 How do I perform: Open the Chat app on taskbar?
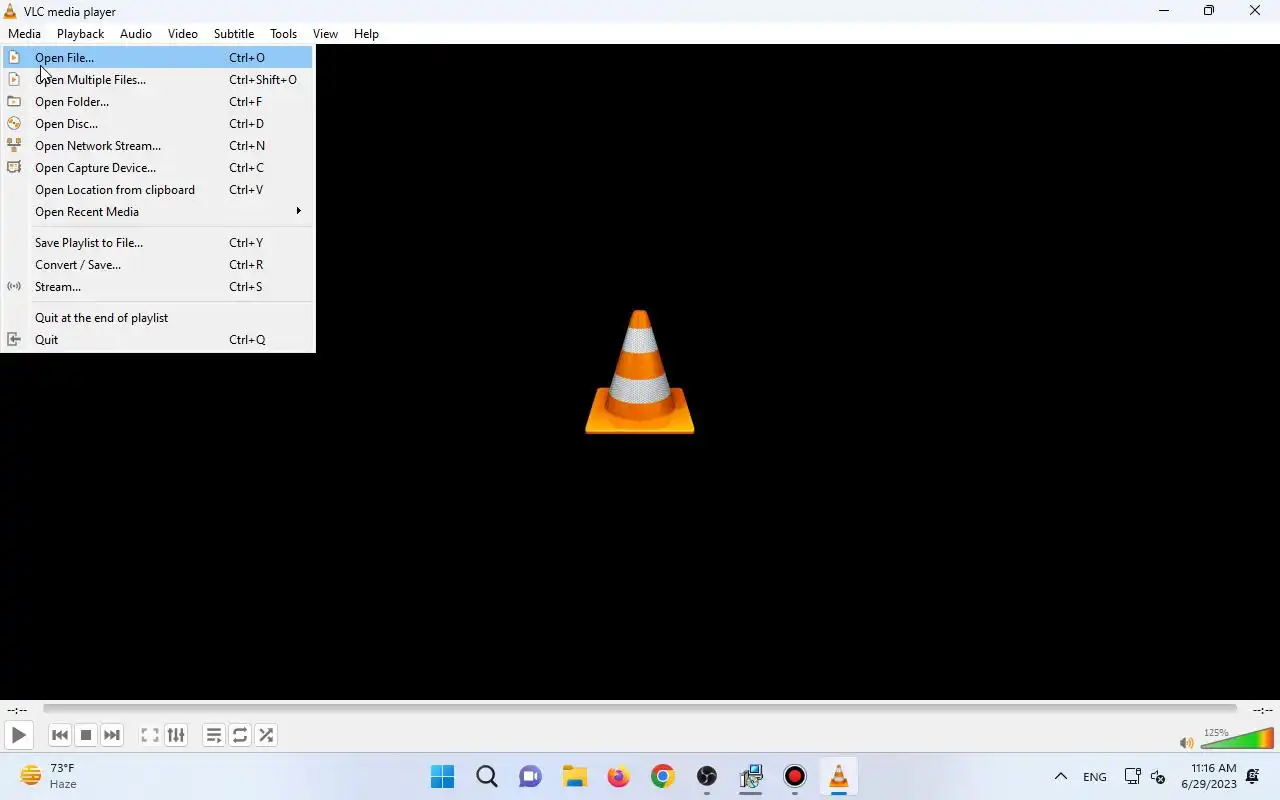coord(530,777)
